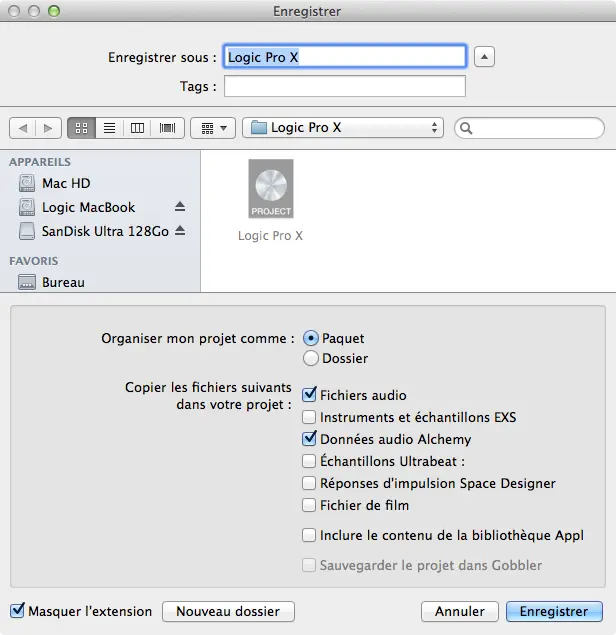Collapse the file browser with arrow button
616x635 pixels.
pyautogui.click(x=484, y=57)
